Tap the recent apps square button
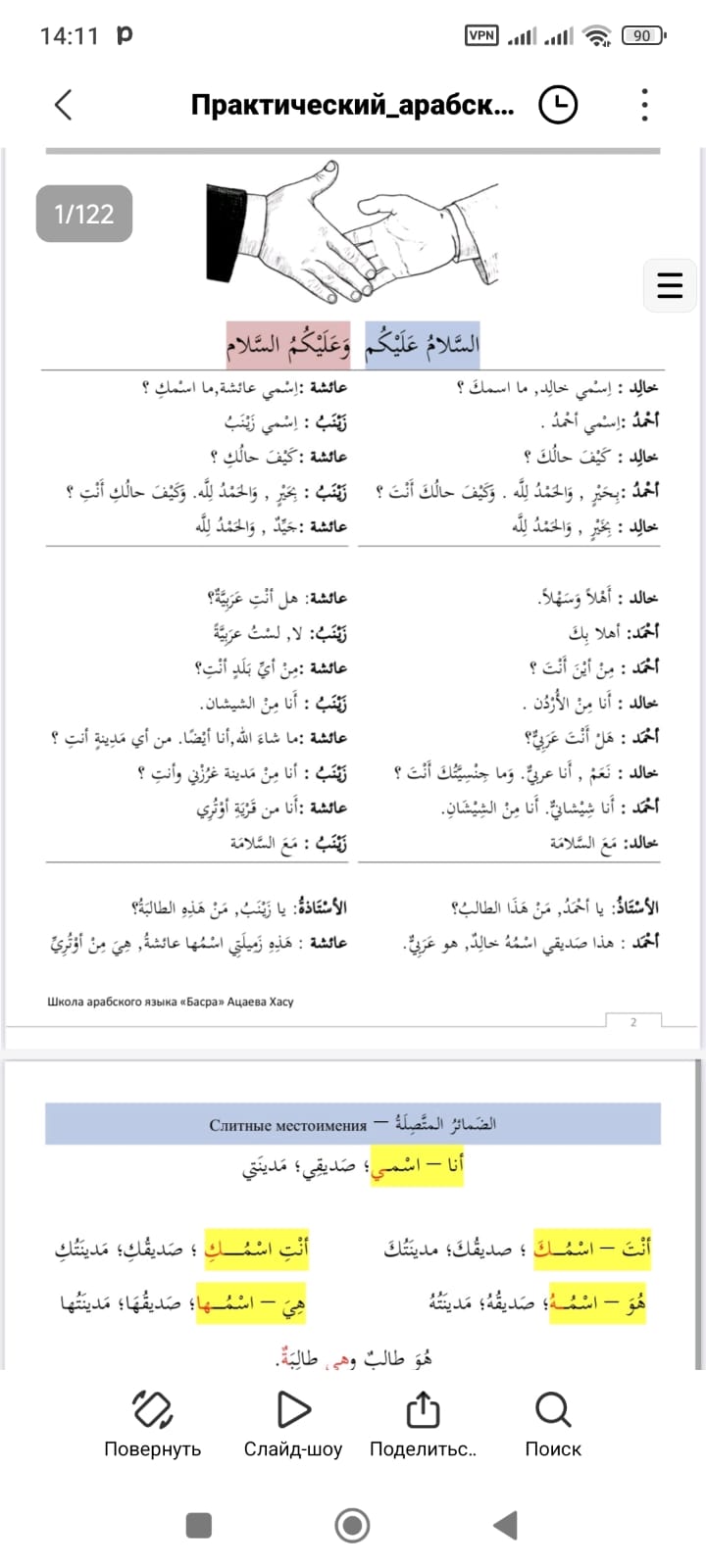 point(199,1525)
